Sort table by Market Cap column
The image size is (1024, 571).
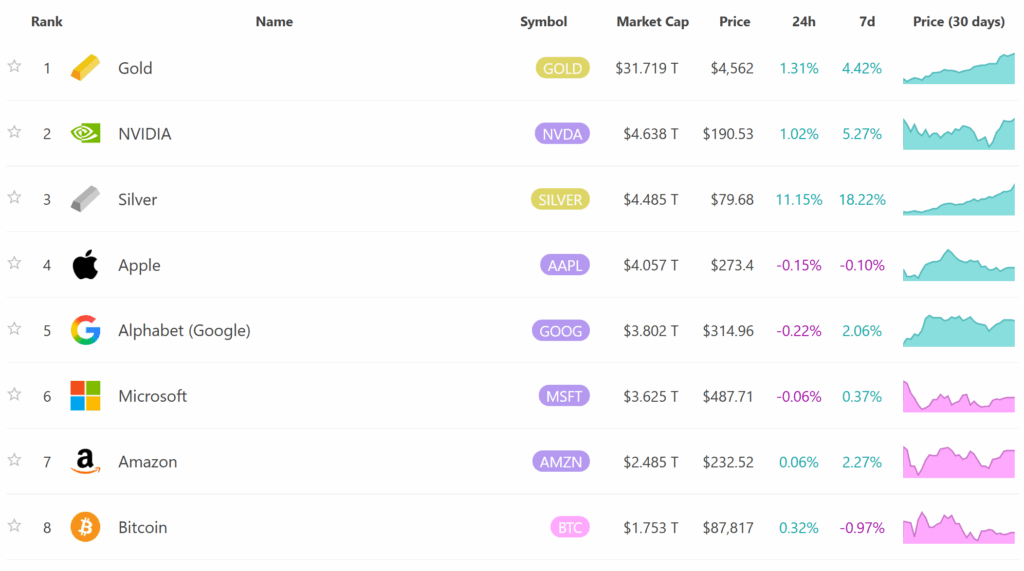tap(652, 22)
